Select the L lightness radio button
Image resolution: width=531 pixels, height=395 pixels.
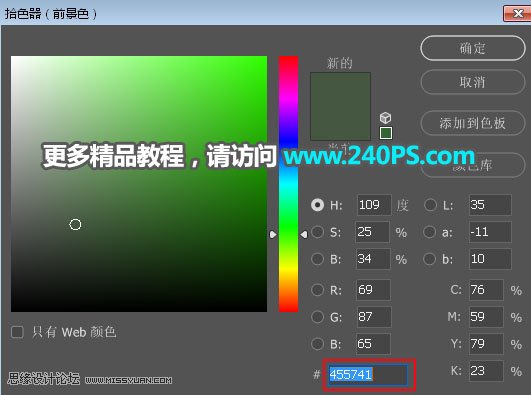(x=430, y=205)
